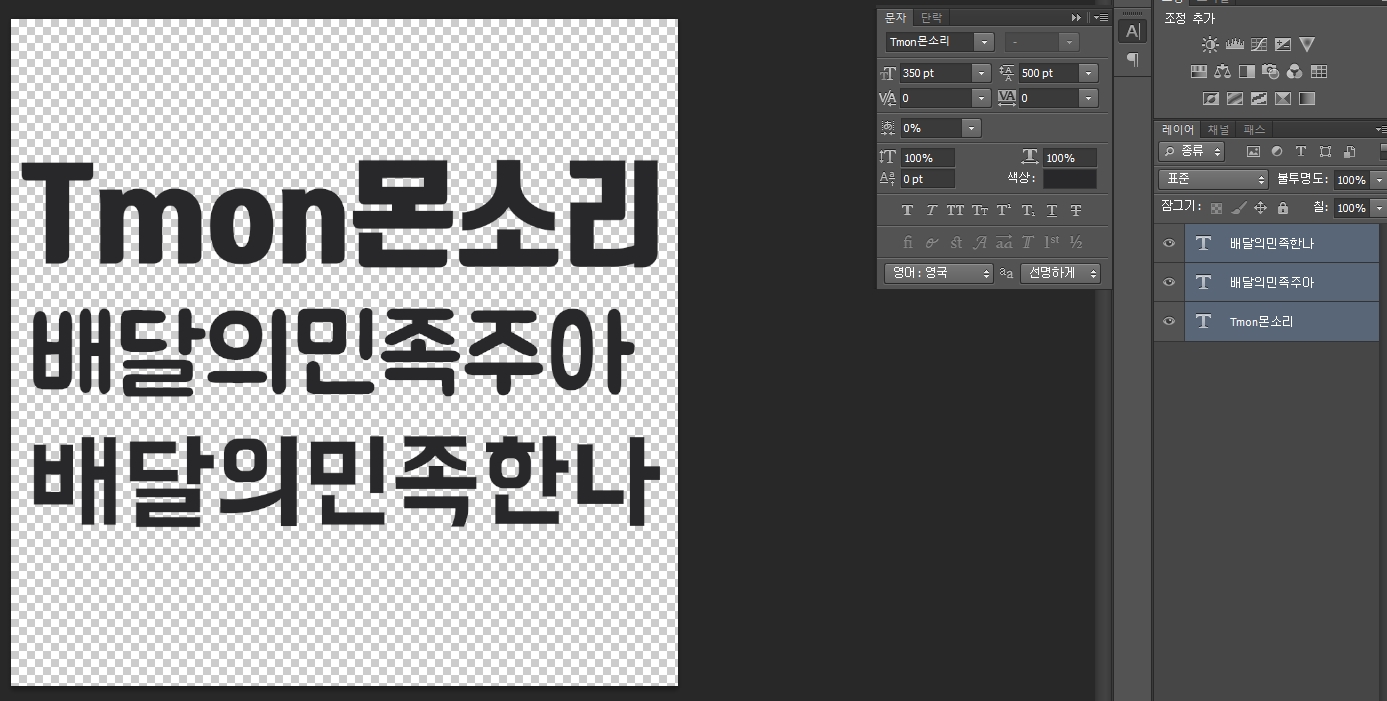Open the 종류 layer filter dropdown
1387x701 pixels.
1191,151
